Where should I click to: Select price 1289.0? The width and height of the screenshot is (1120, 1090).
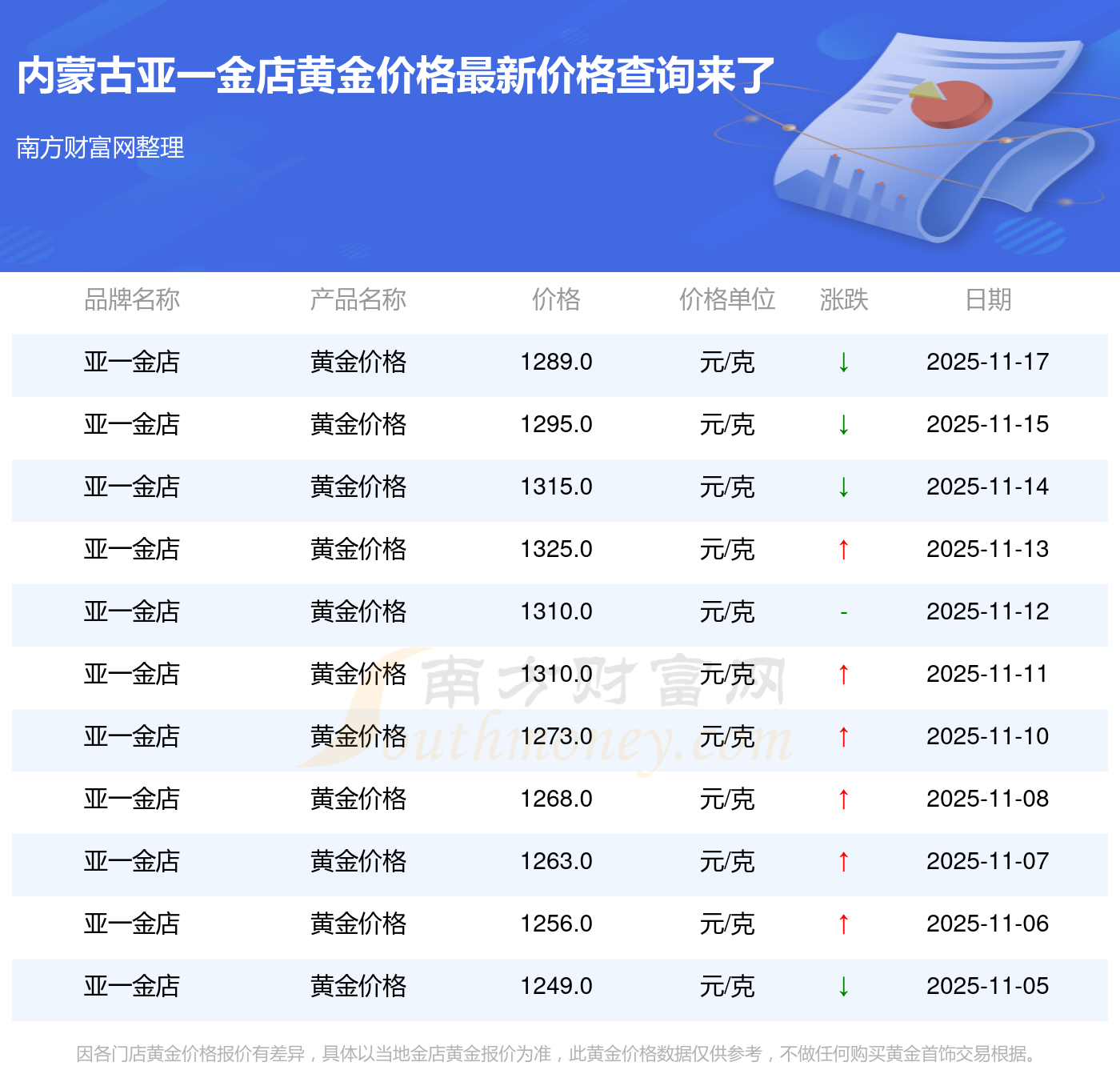click(x=556, y=362)
